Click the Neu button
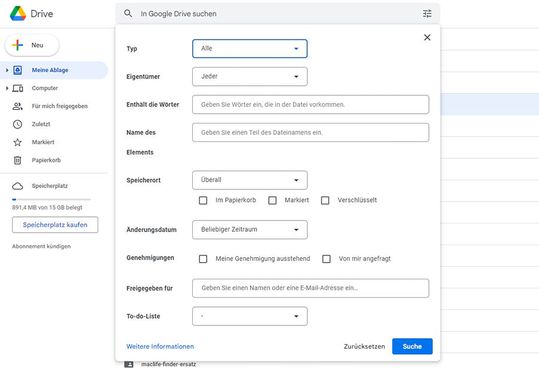 32,45
